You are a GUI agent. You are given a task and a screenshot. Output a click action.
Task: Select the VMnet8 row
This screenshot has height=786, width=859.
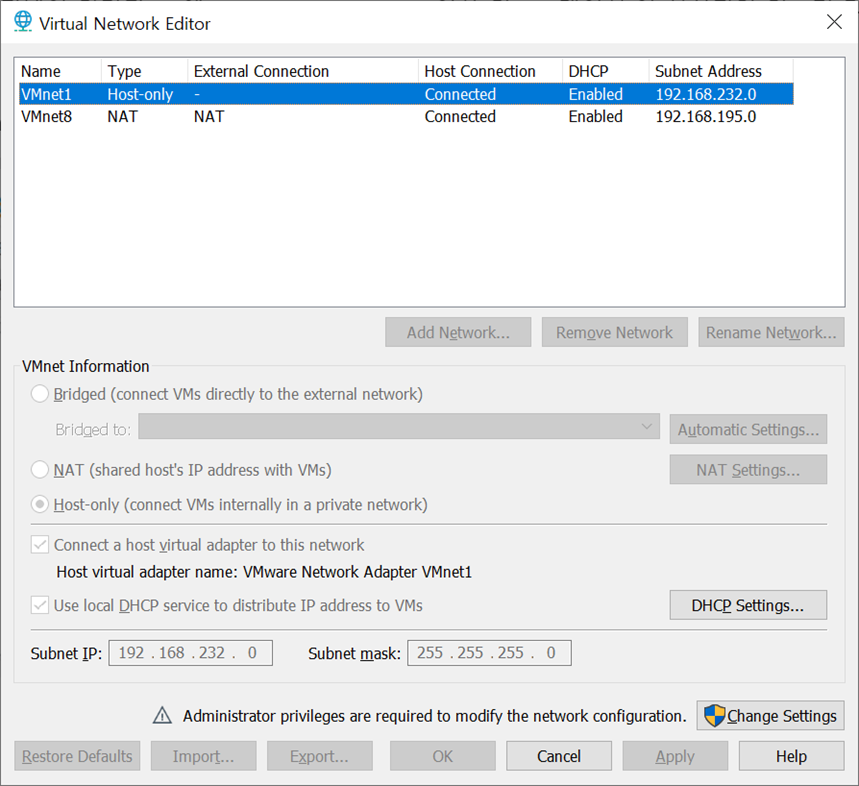406,117
